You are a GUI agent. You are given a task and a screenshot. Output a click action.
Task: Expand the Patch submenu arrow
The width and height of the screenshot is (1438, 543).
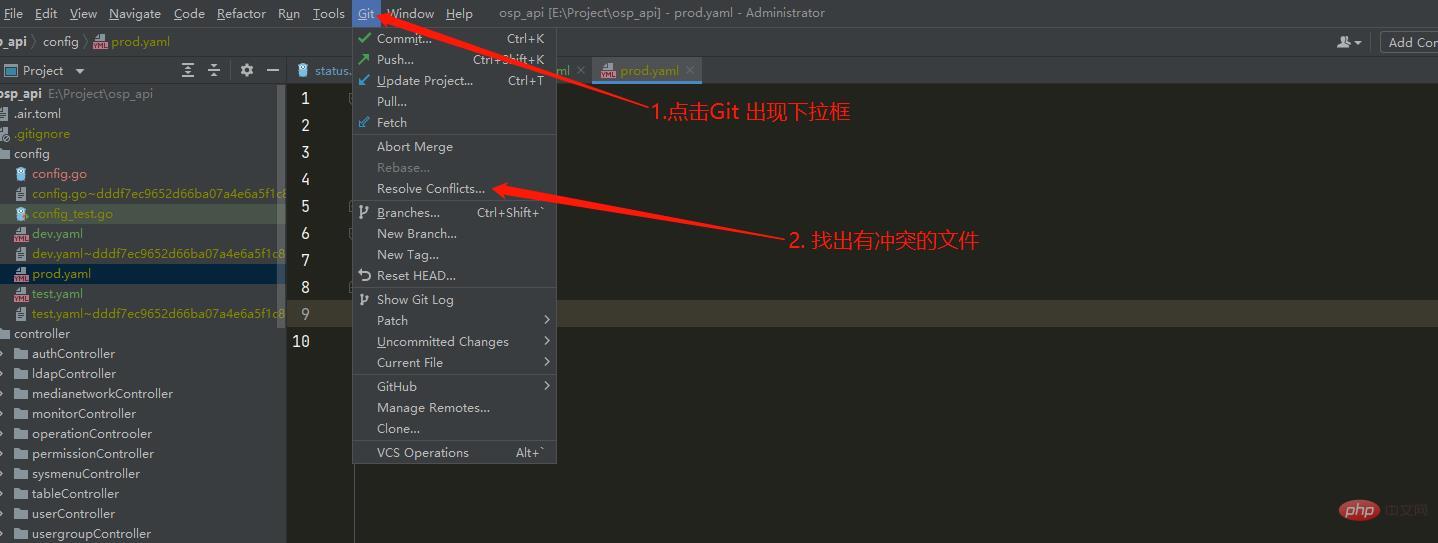pyautogui.click(x=546, y=320)
